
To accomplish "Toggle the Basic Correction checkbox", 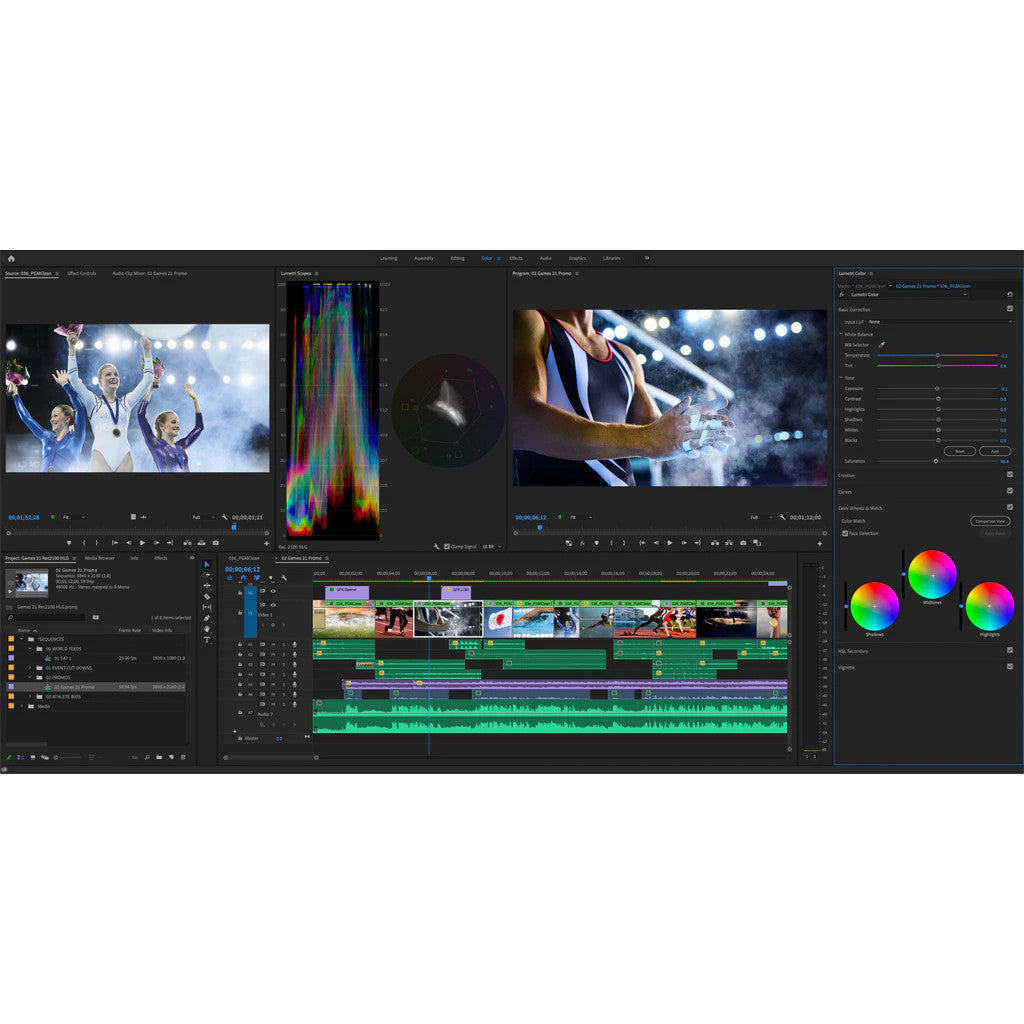I will tap(1010, 309).
